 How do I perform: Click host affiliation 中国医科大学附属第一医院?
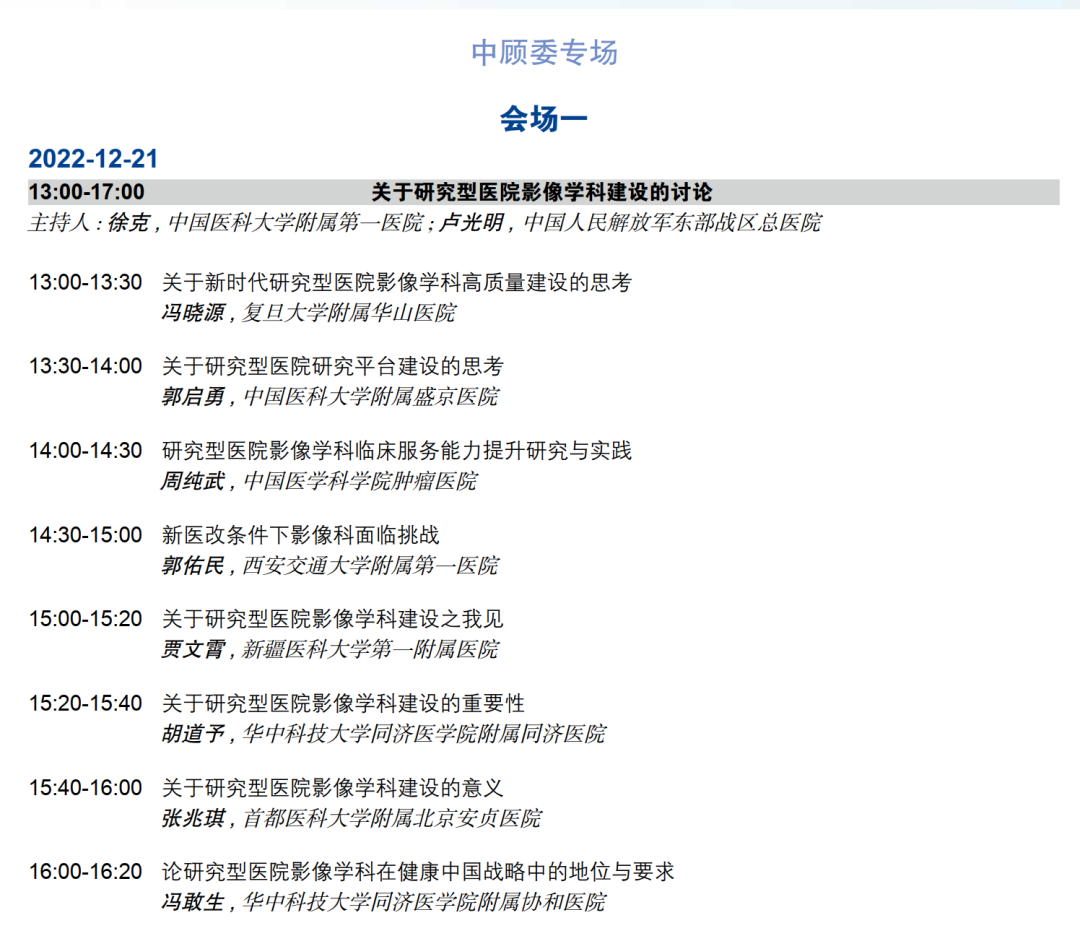[x=295, y=222]
